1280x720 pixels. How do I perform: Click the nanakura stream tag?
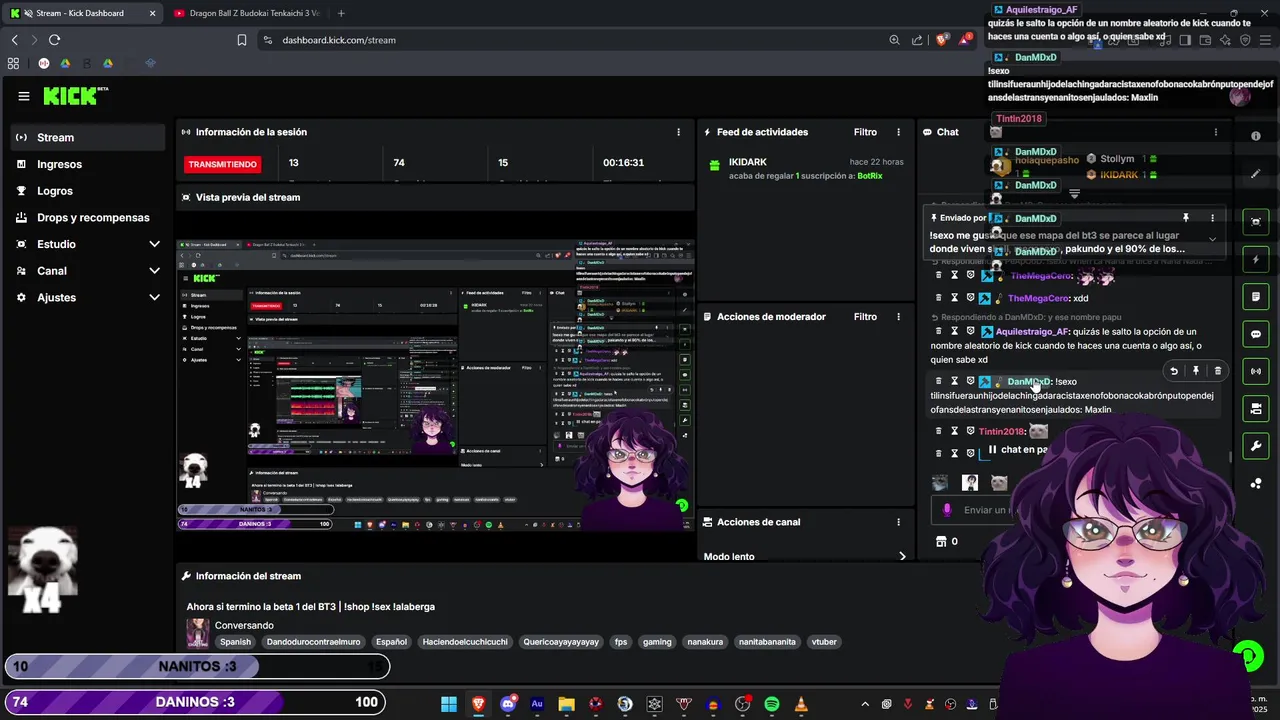tap(705, 642)
